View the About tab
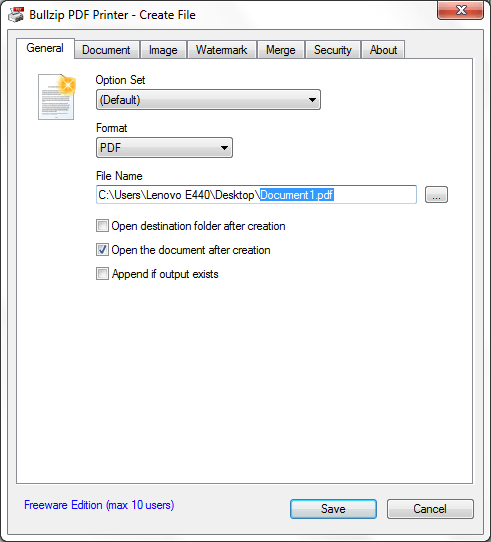This screenshot has width=491, height=542. (383, 50)
